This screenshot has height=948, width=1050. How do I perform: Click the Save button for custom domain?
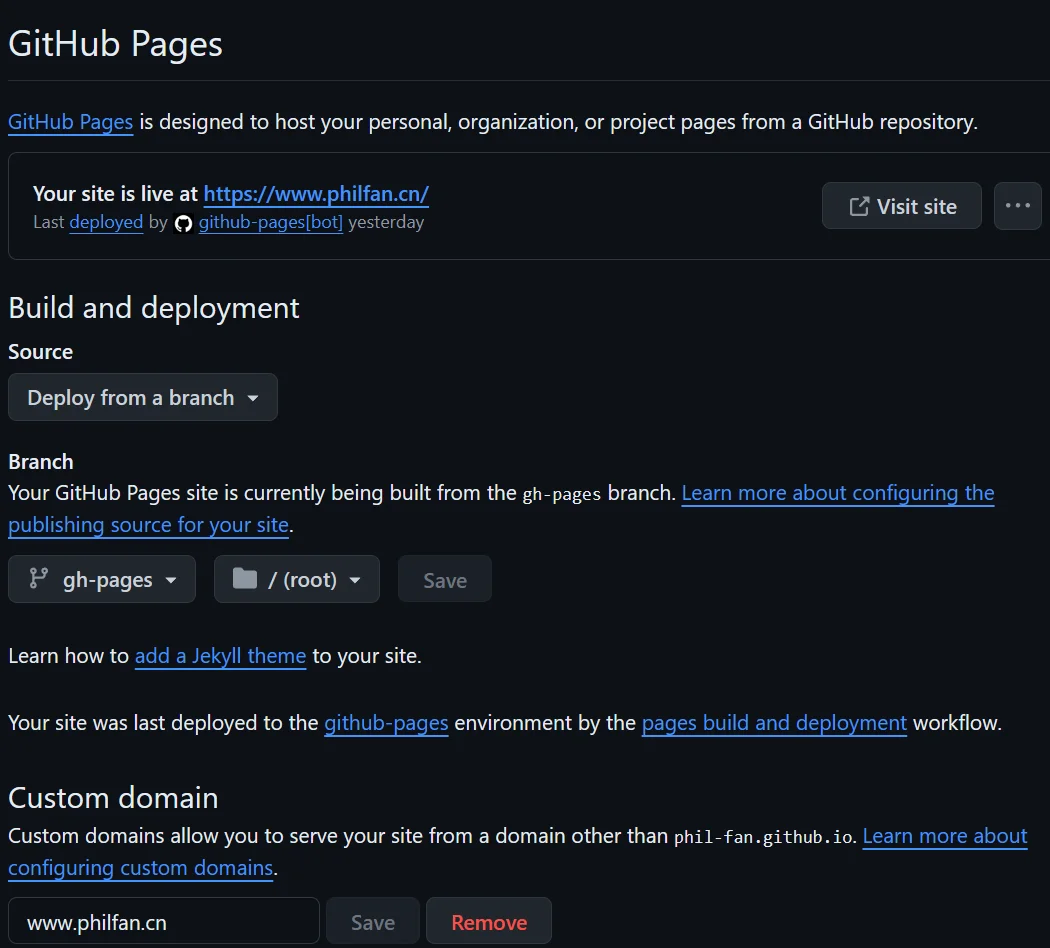(373, 922)
